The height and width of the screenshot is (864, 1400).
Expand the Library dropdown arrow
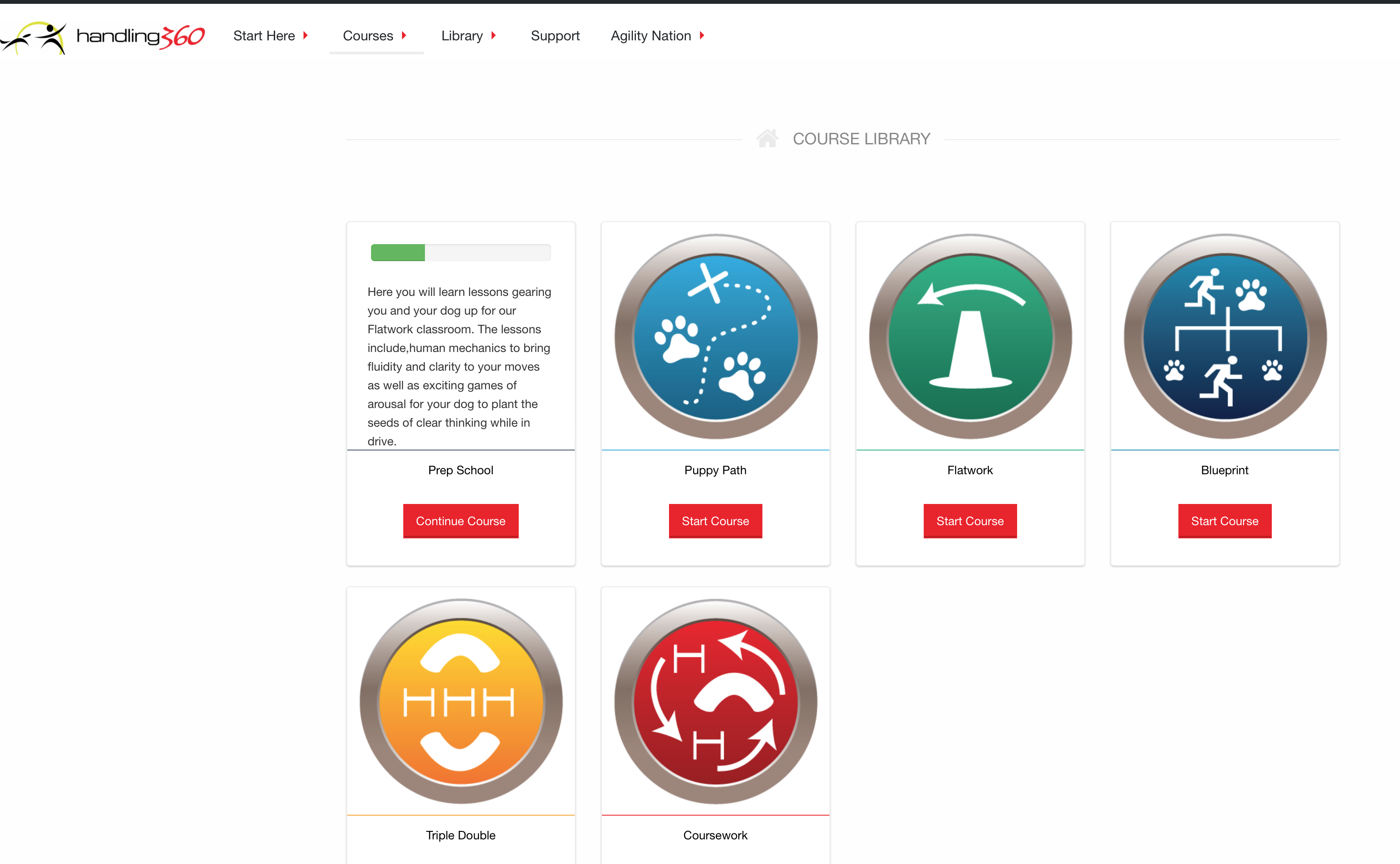[x=494, y=35]
